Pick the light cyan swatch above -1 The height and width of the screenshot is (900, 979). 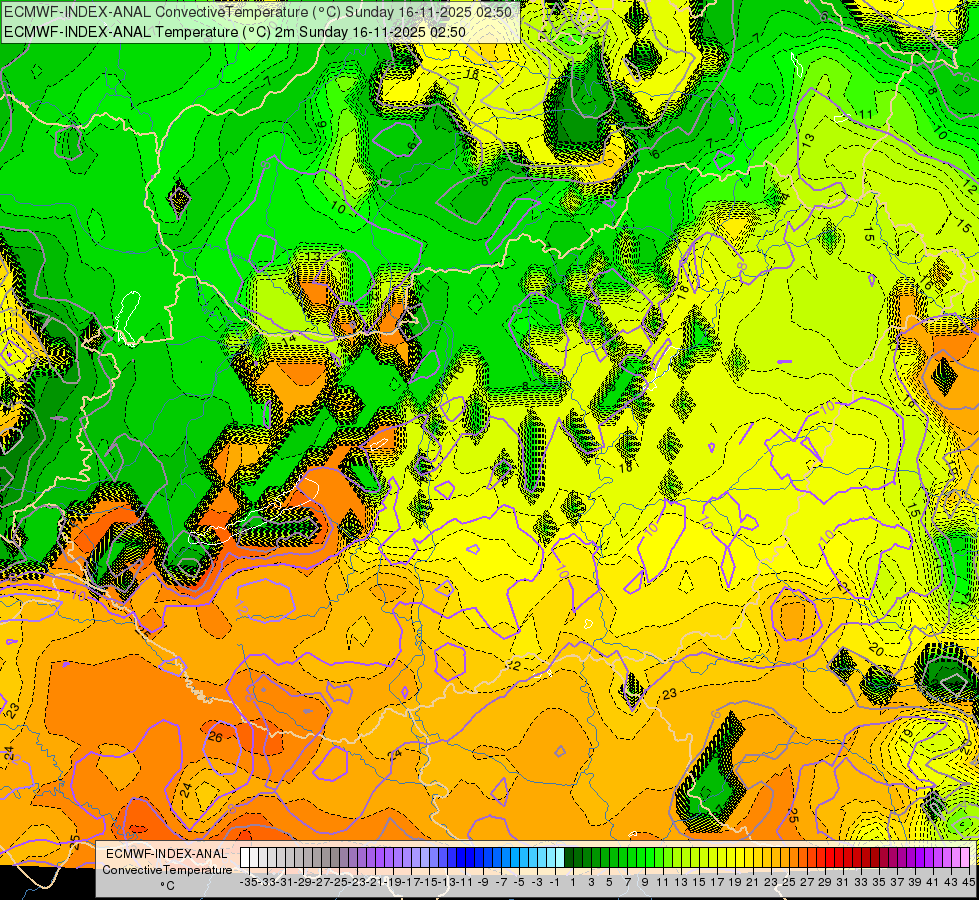551,857
